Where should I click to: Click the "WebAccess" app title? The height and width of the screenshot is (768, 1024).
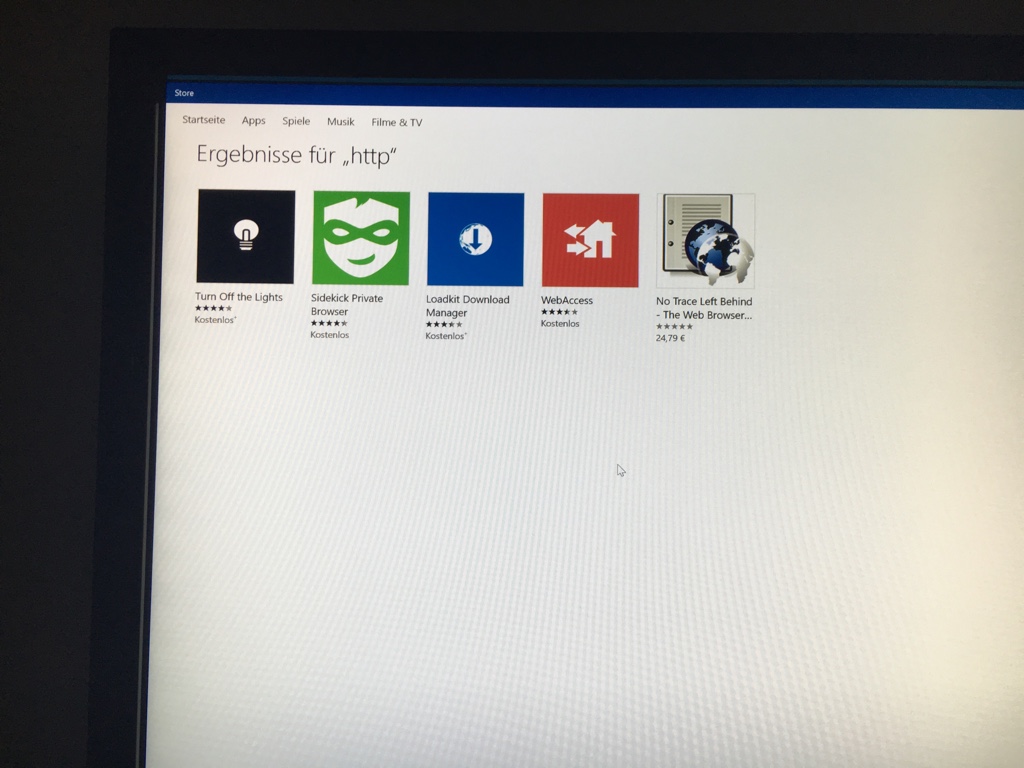point(567,300)
